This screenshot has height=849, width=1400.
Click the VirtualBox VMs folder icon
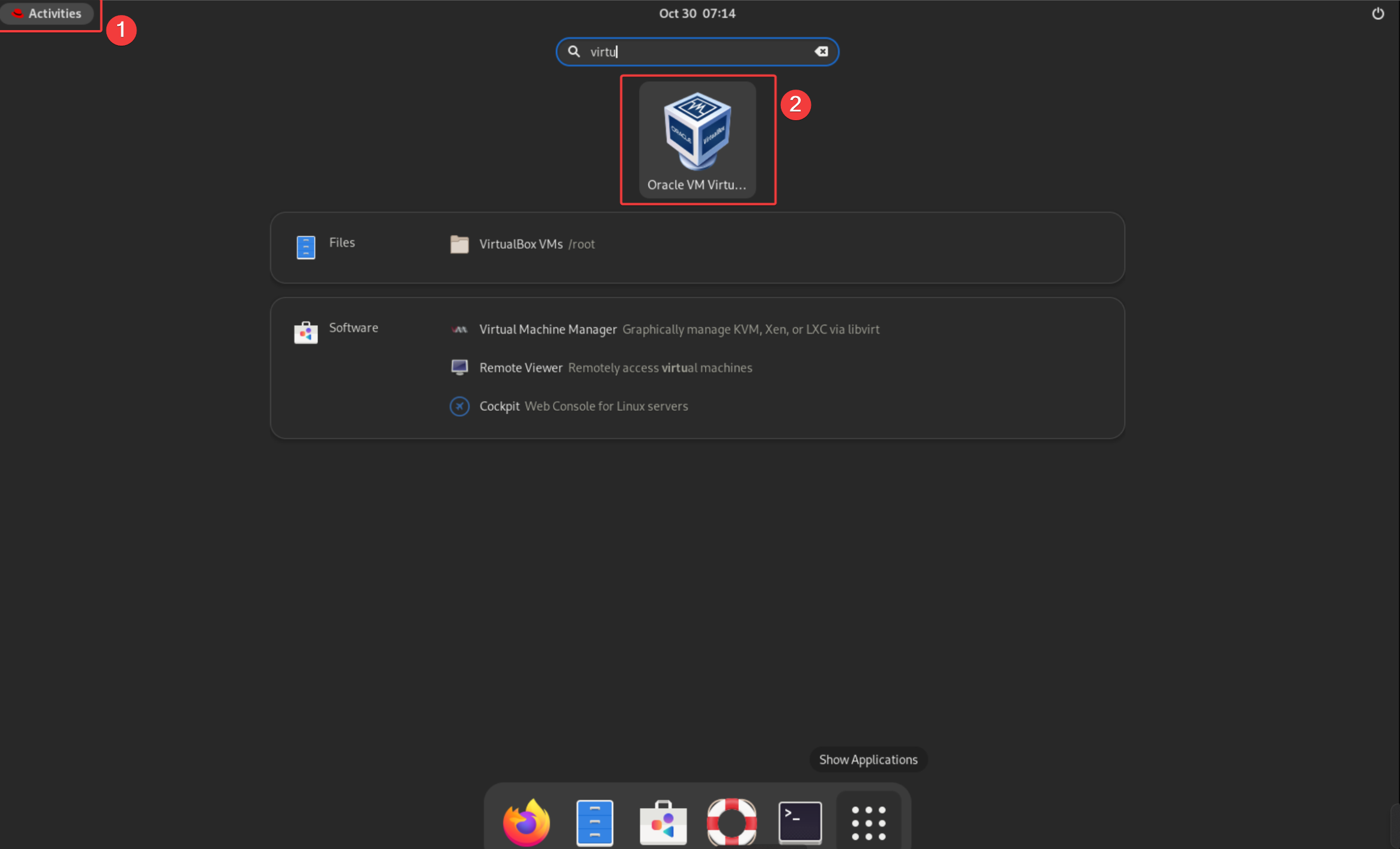(459, 244)
